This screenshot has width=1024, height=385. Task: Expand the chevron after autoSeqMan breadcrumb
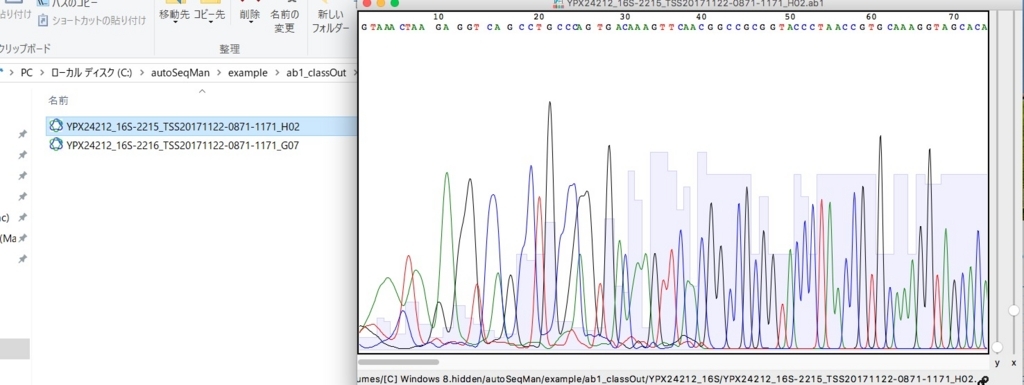point(219,73)
